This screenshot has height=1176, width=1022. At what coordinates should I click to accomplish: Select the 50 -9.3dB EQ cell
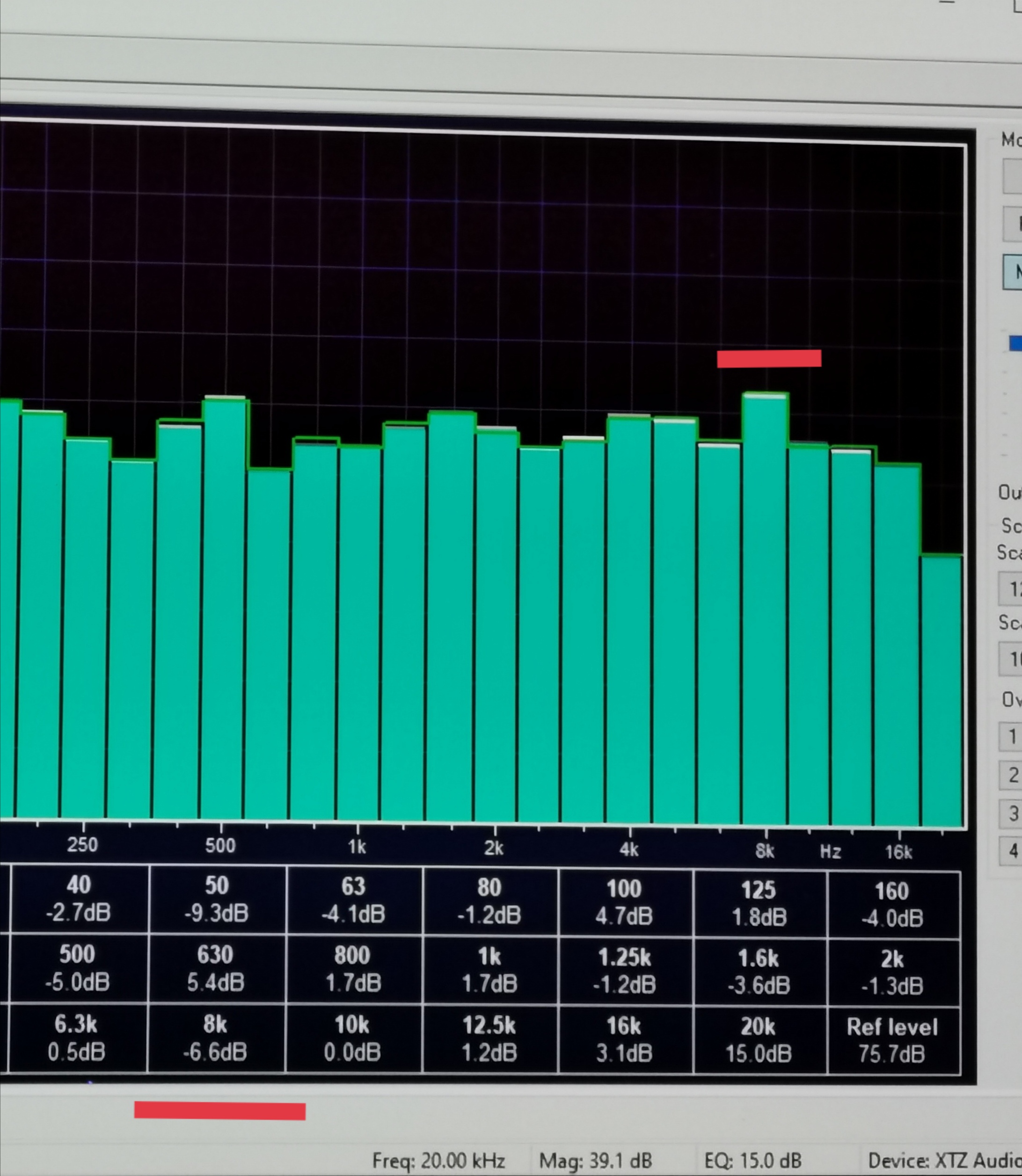coord(216,900)
